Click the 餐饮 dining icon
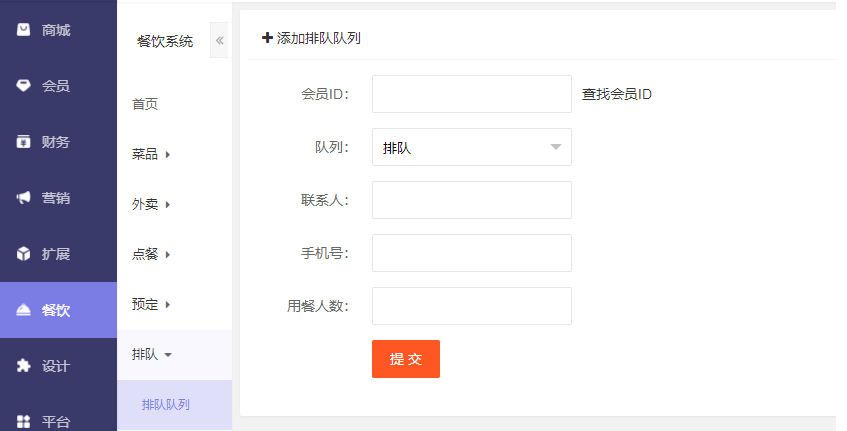Viewport: 847px width, 431px height. coord(24,310)
